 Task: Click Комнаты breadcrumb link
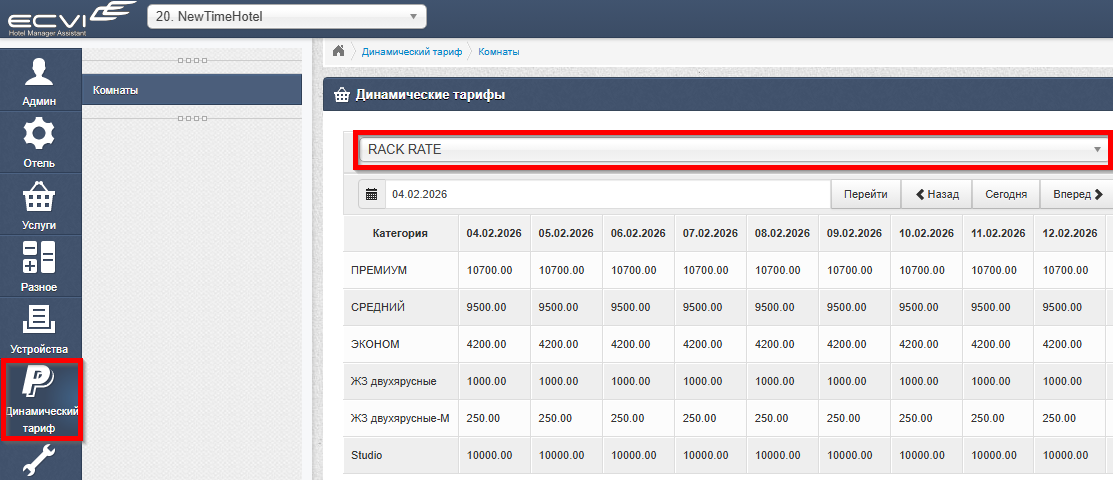tap(499, 51)
